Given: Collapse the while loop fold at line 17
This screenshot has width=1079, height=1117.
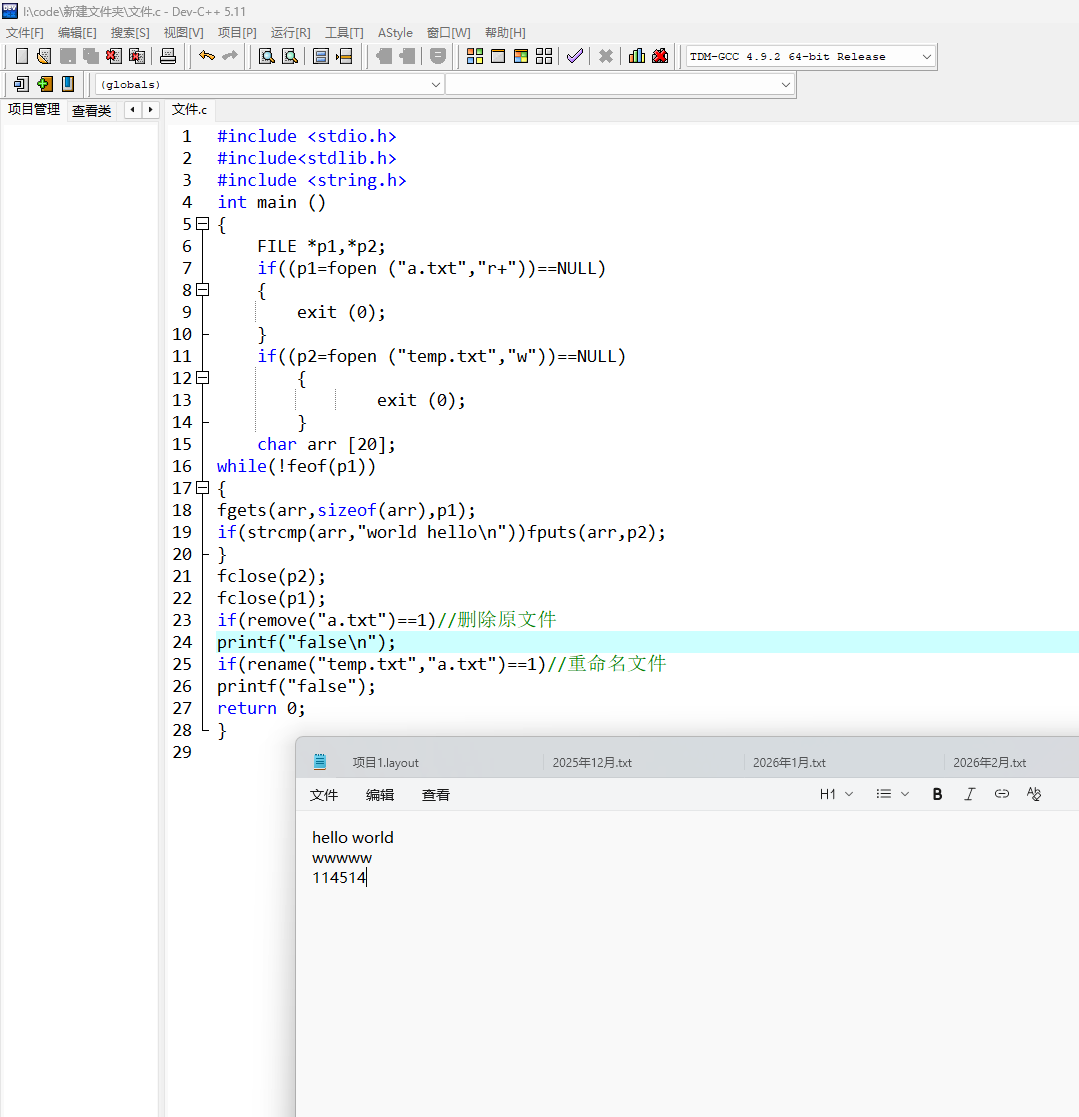Looking at the screenshot, I should [203, 488].
